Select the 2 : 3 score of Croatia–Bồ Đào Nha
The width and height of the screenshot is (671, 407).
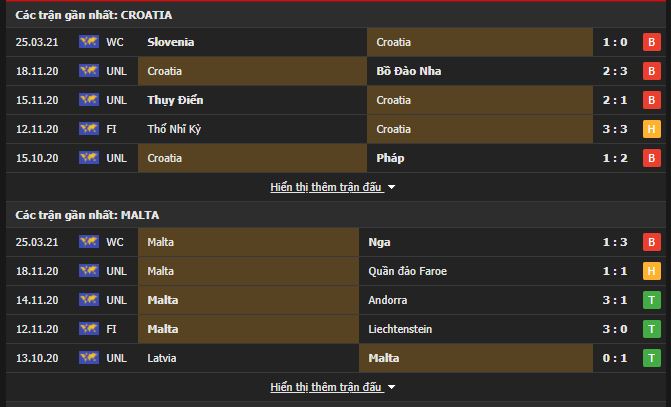(615, 71)
